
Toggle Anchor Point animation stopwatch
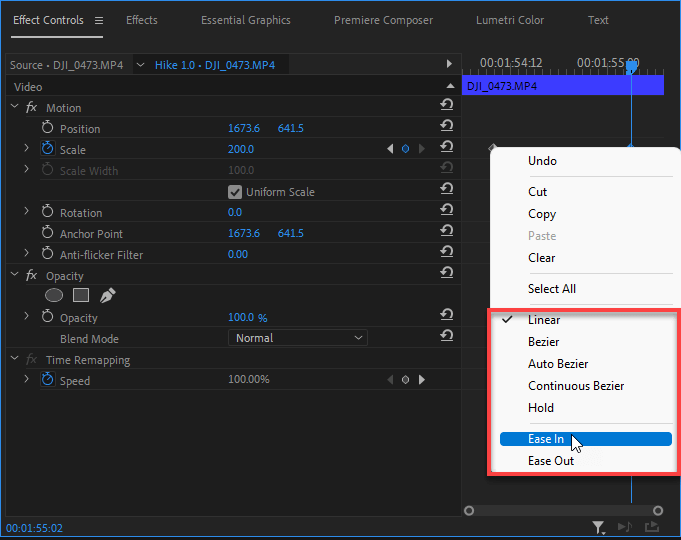click(x=47, y=232)
